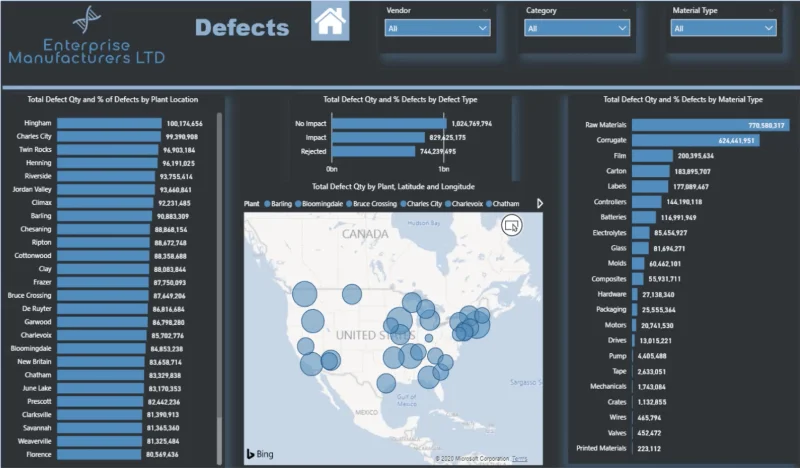The image size is (800, 468).
Task: Select Bloomingdale in Plant legend
Action: [x=319, y=204]
